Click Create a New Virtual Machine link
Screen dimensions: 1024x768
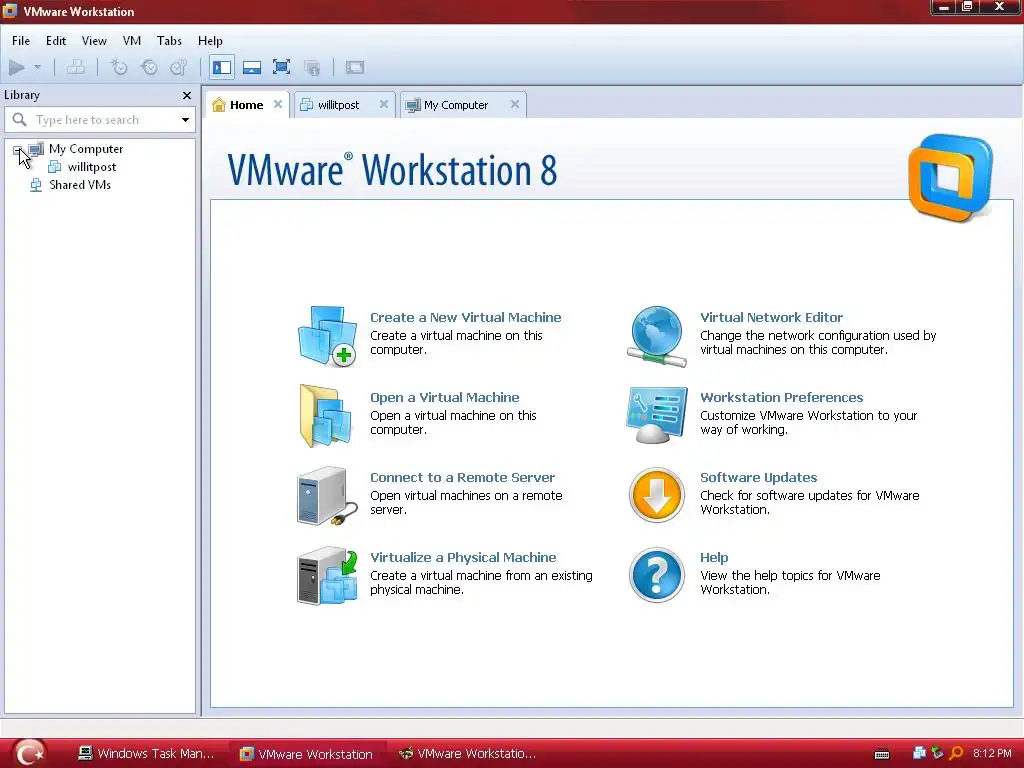click(x=466, y=317)
